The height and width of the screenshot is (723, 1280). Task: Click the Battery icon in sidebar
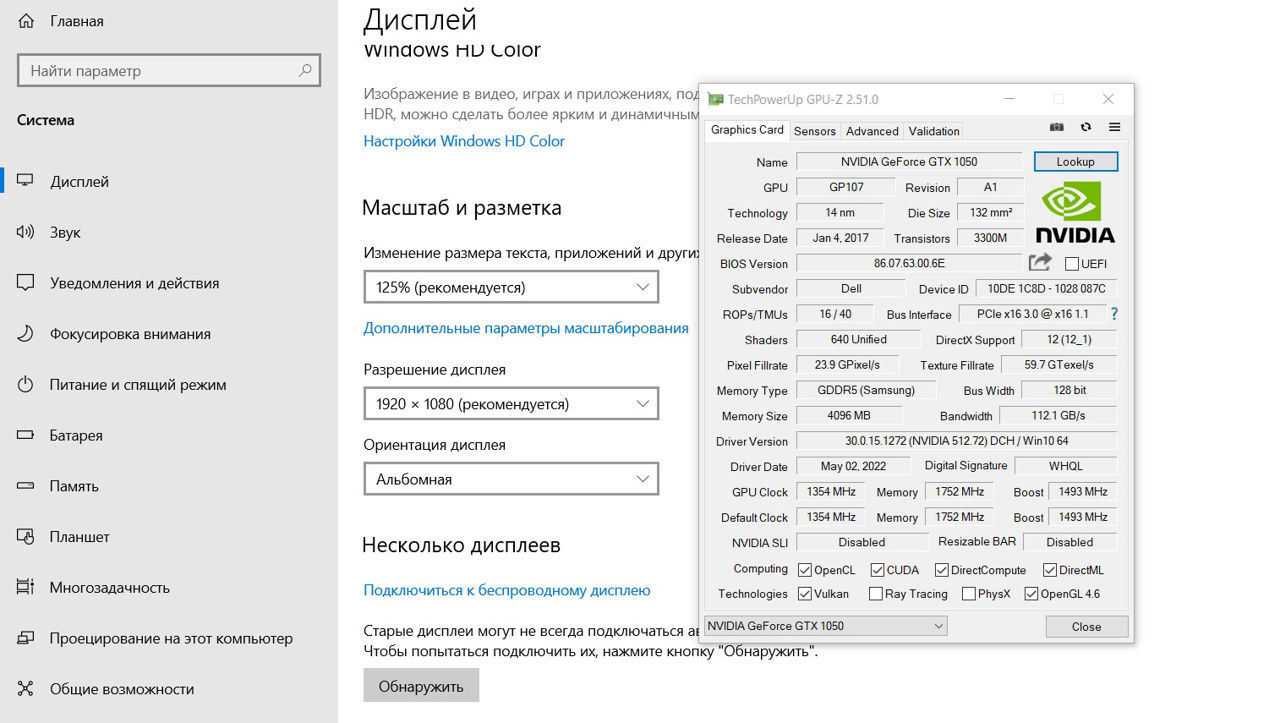pyautogui.click(x=26, y=436)
